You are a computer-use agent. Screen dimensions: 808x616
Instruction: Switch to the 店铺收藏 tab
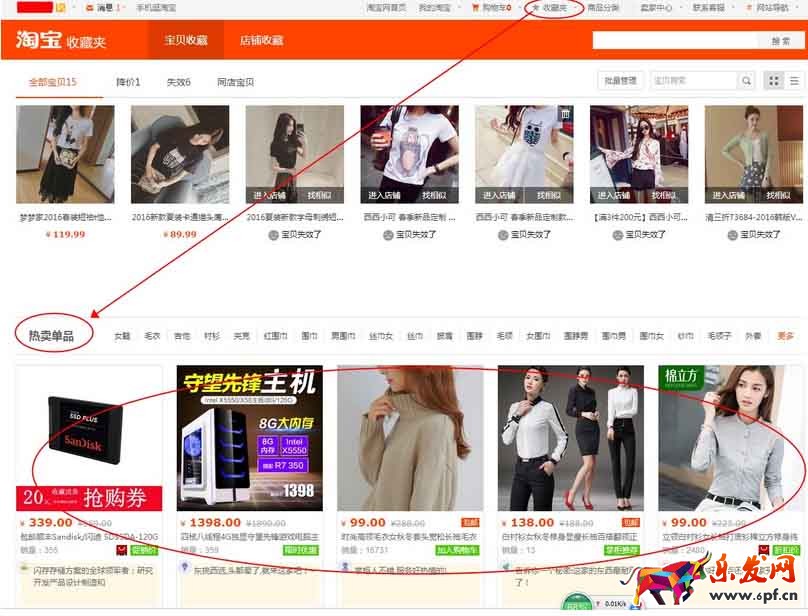tap(261, 41)
